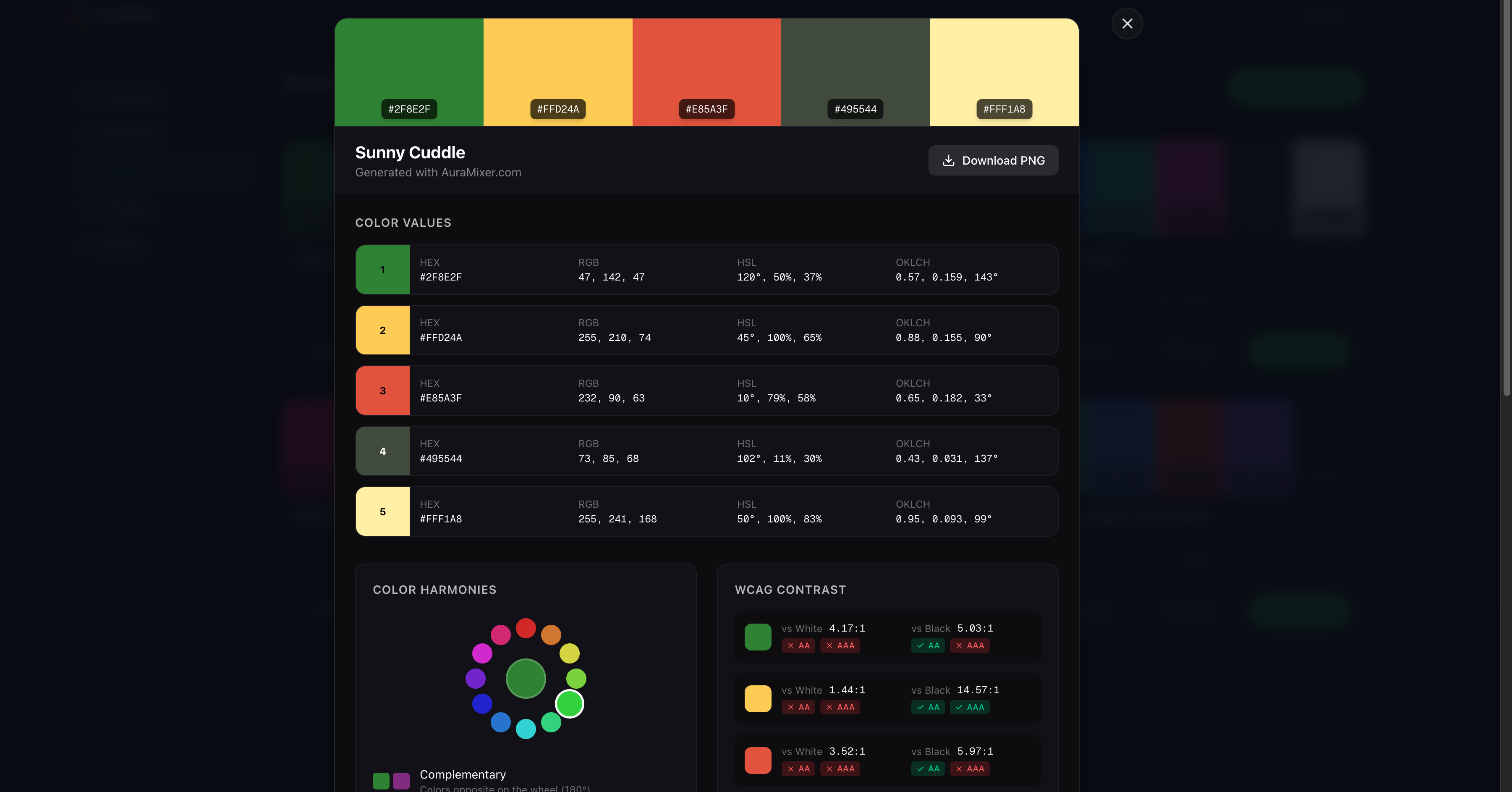The height and width of the screenshot is (792, 1512).
Task: Click the numbered chip 1 beside the green color row
Action: click(382, 270)
